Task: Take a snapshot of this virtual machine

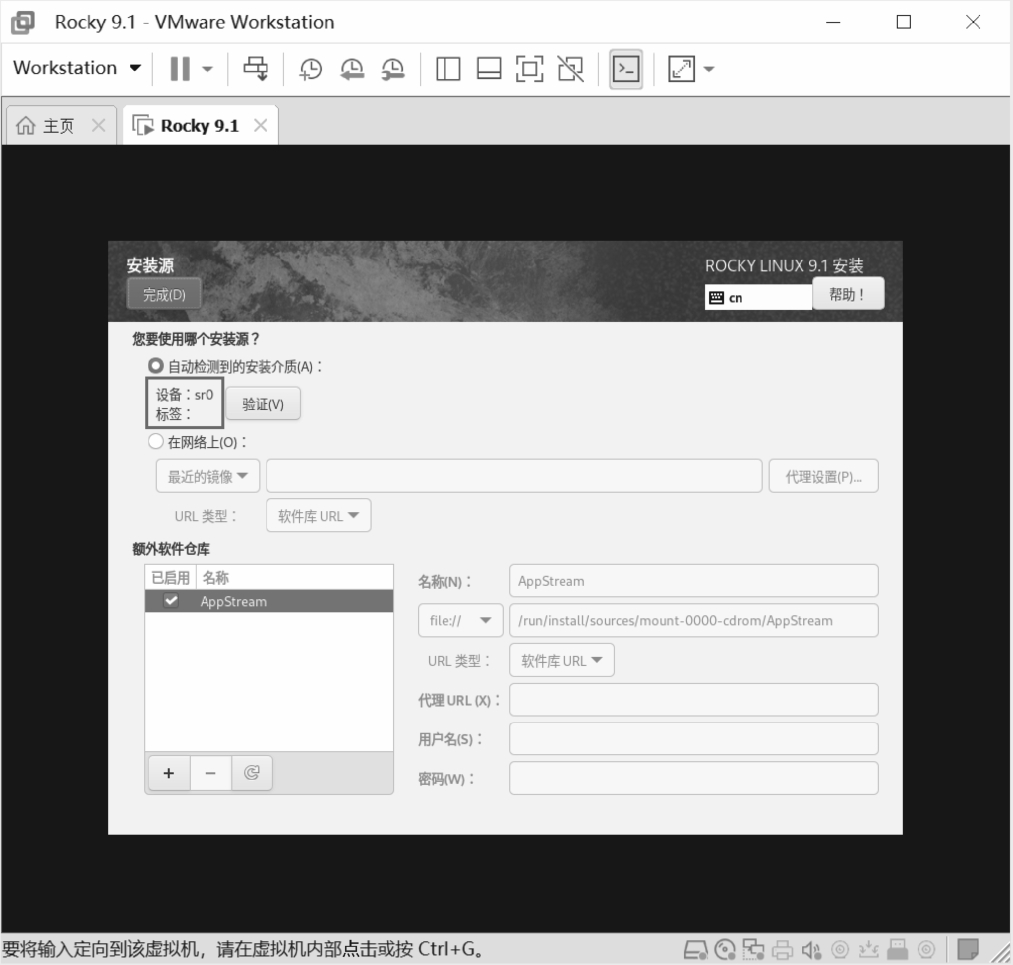Action: [311, 68]
